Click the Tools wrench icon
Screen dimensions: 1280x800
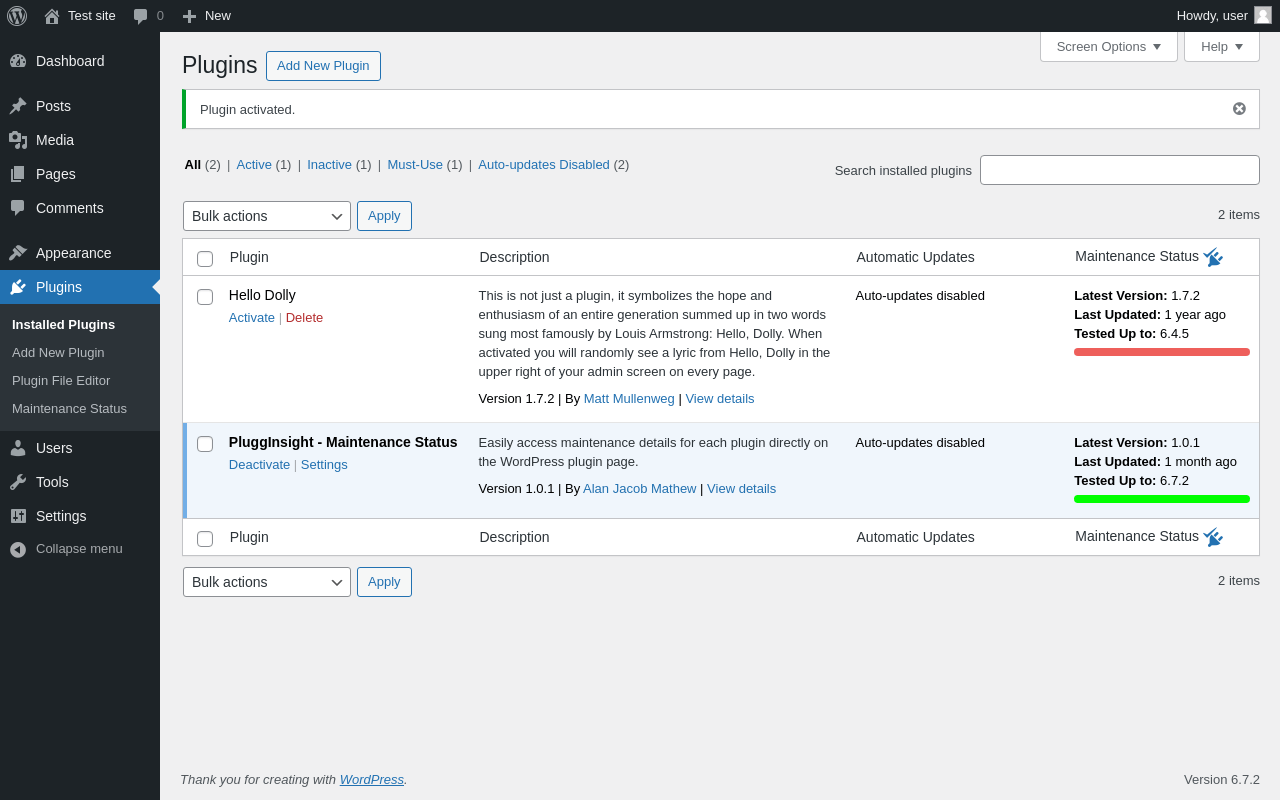(18, 482)
